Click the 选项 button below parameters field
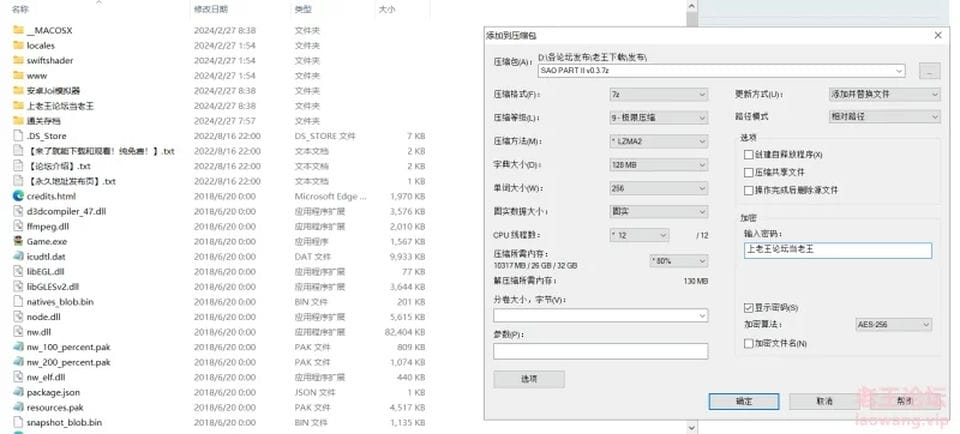 529,379
